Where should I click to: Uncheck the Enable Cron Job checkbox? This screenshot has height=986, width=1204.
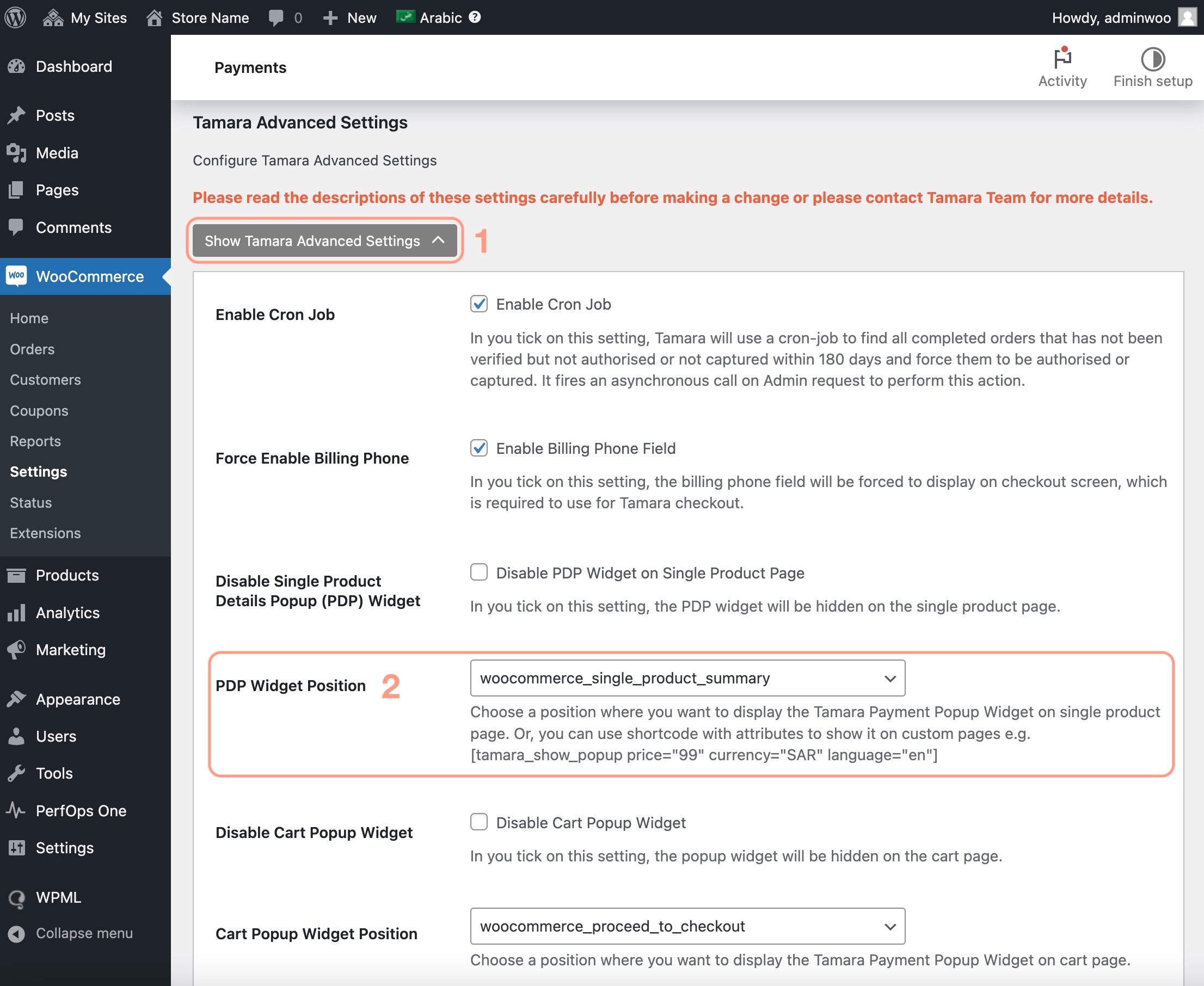point(479,304)
